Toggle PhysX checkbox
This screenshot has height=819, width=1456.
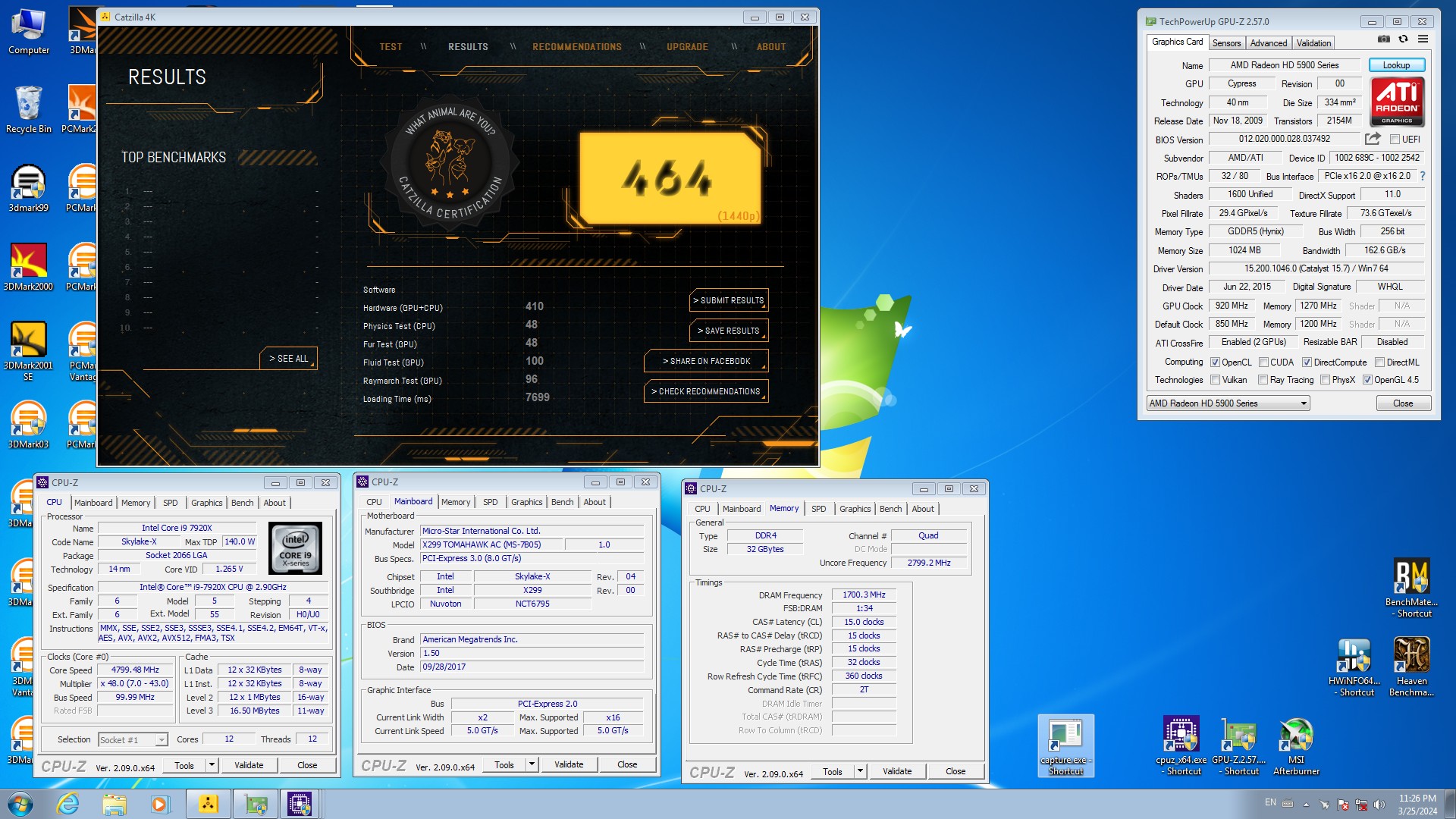[1326, 380]
